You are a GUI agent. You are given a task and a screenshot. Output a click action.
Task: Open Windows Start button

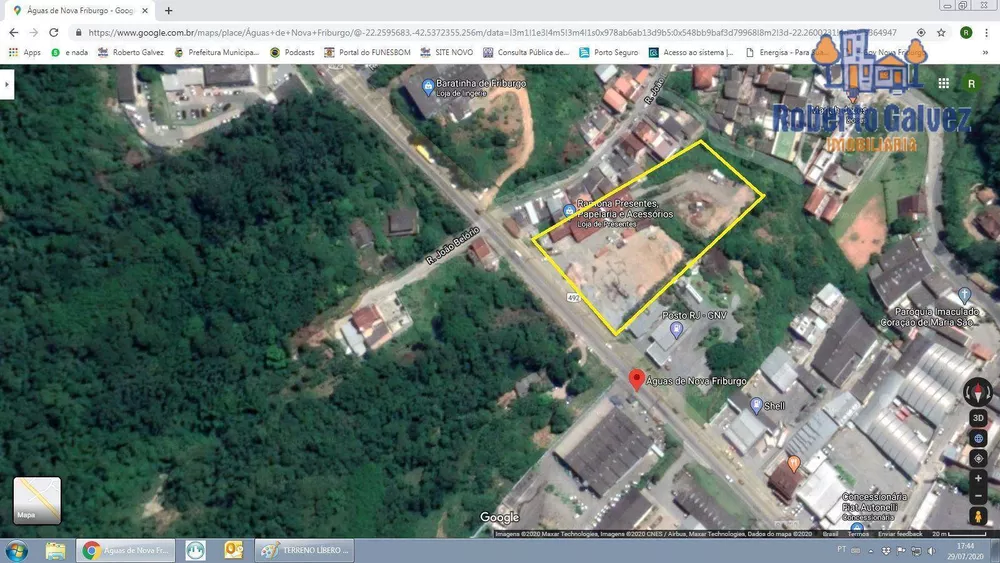[17, 550]
